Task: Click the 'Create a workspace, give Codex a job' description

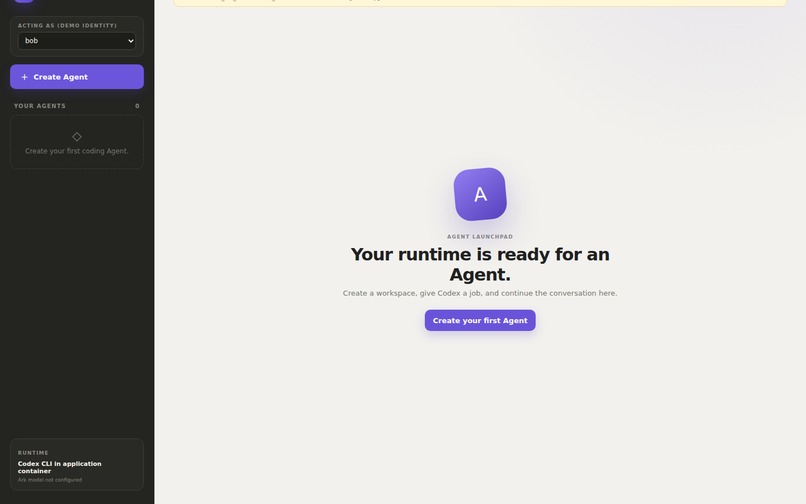Action: click(480, 293)
